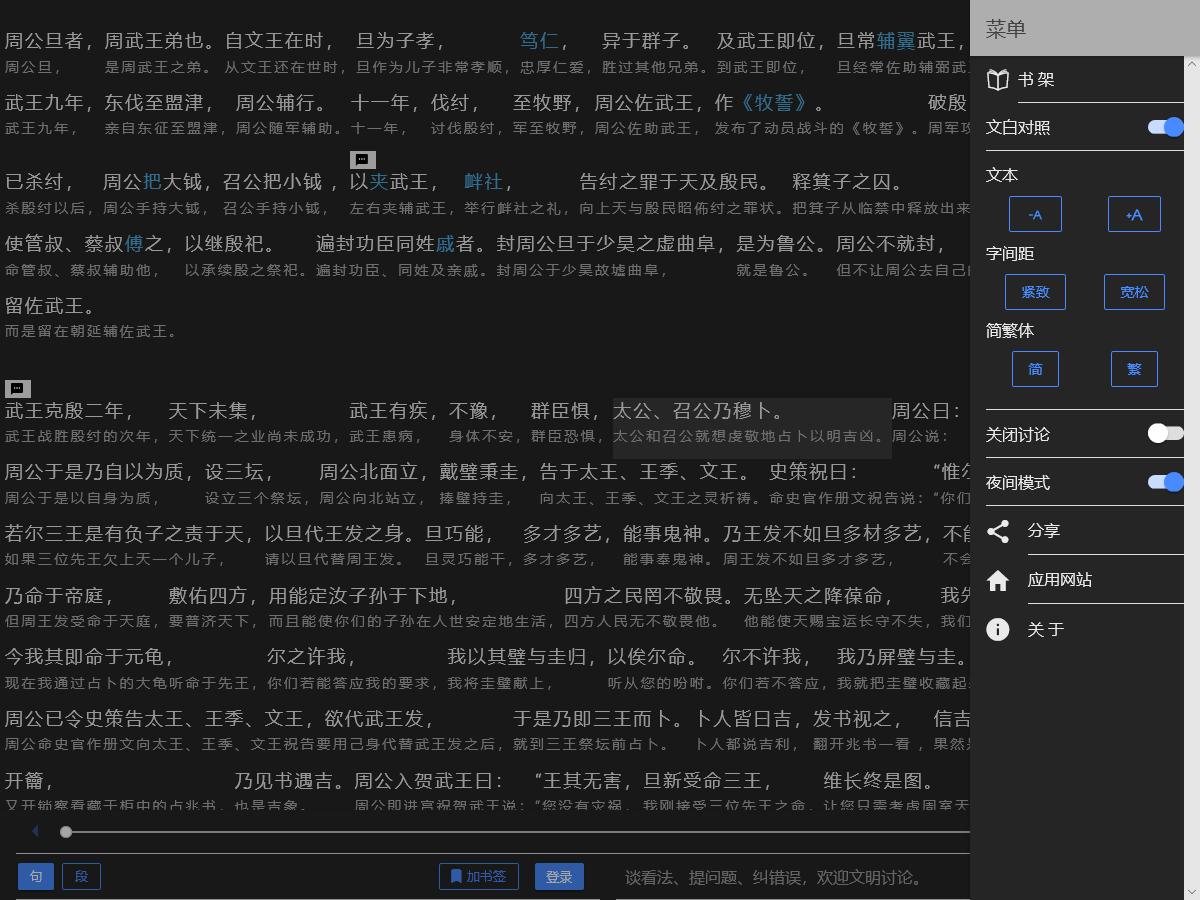Switch to 段 paragraph mode

pos(81,876)
